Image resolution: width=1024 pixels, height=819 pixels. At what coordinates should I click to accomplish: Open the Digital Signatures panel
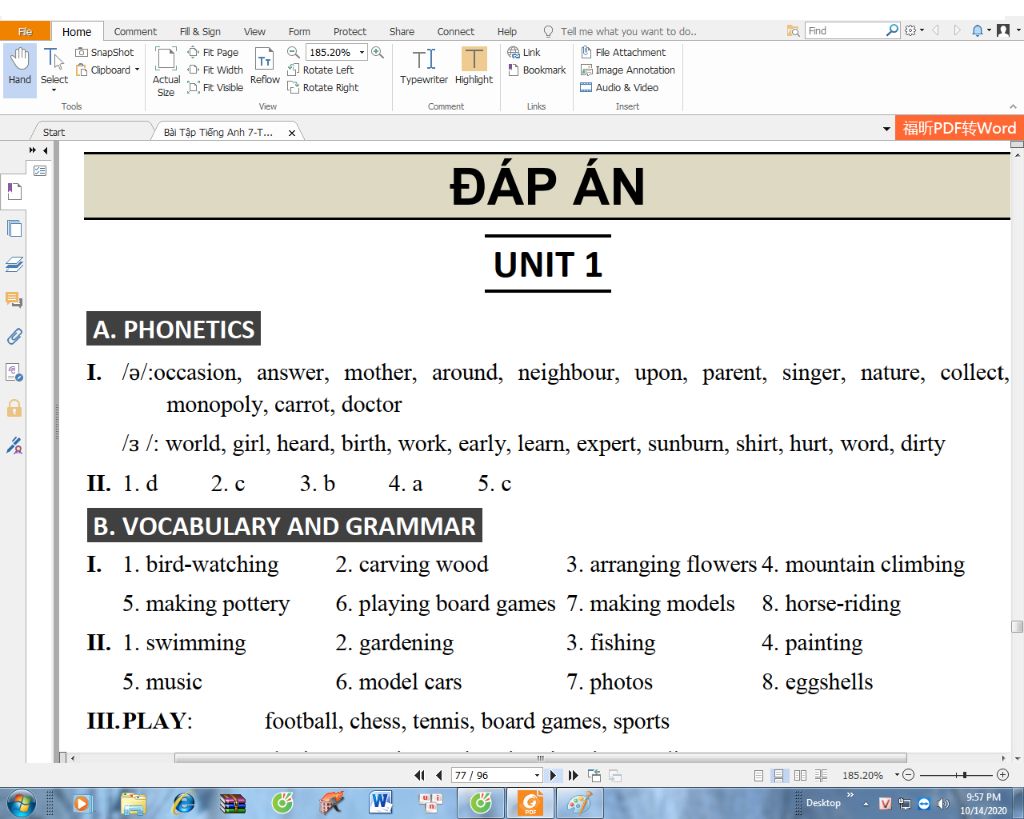14,445
